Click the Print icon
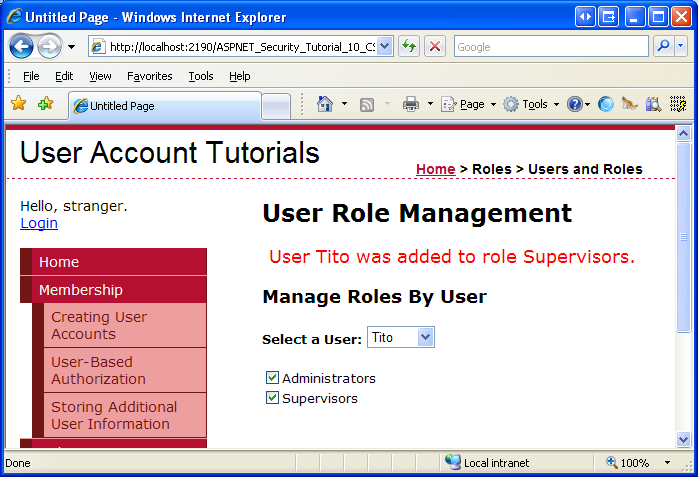Screen dimensions: 698x477 (410, 104)
